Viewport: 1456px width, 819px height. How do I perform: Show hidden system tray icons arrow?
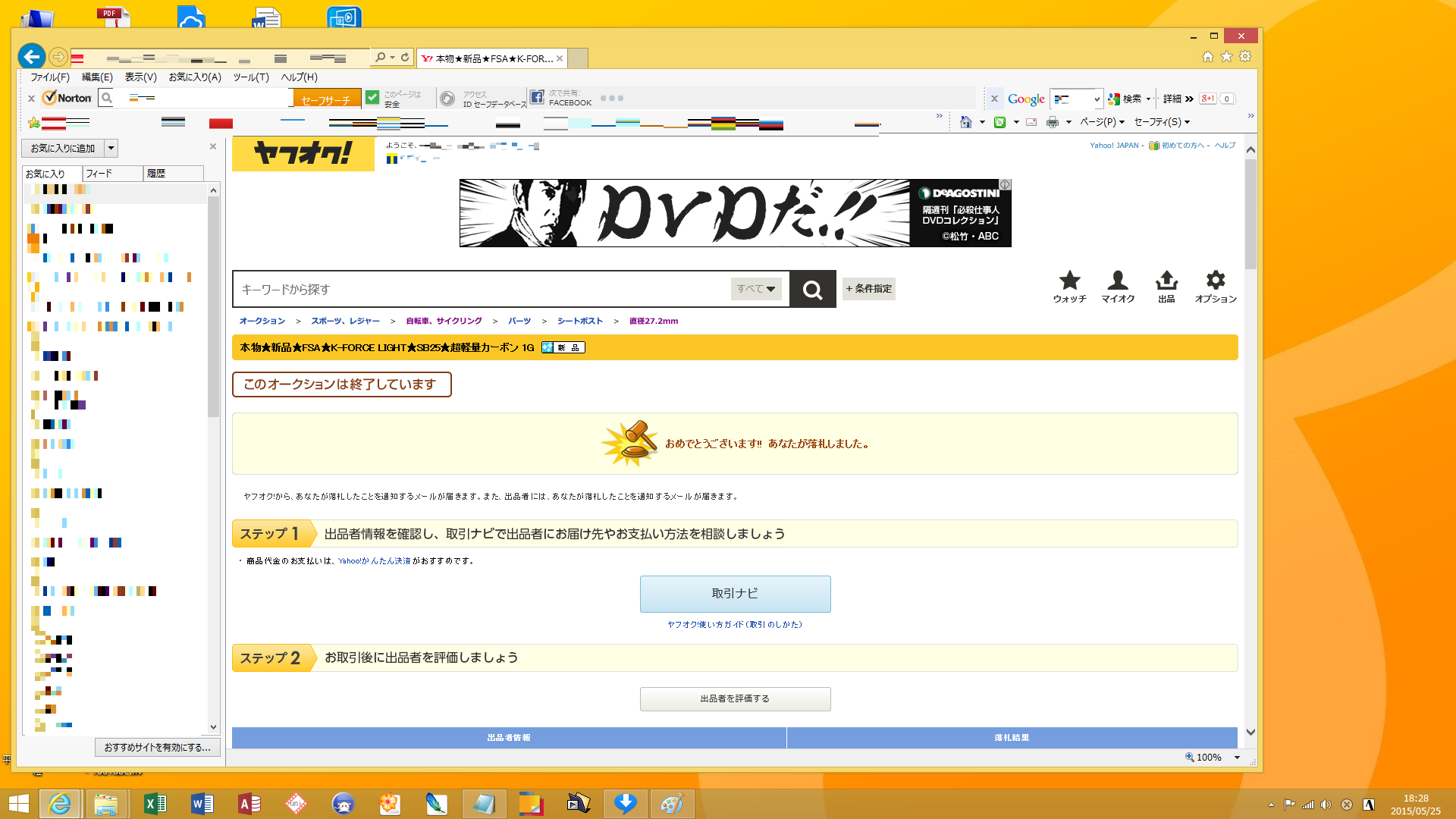tap(1271, 805)
